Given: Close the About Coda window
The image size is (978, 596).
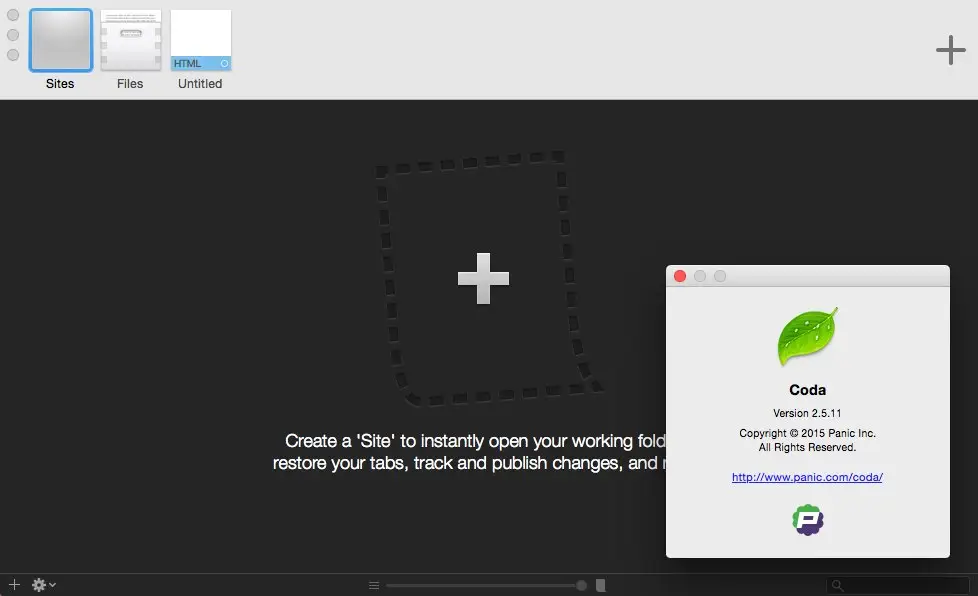Looking at the screenshot, I should 680,276.
